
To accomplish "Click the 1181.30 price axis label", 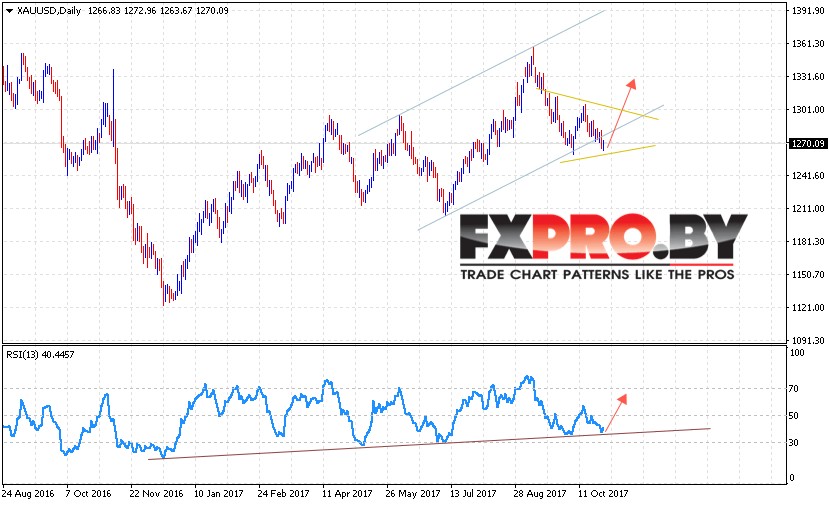I will pos(808,242).
